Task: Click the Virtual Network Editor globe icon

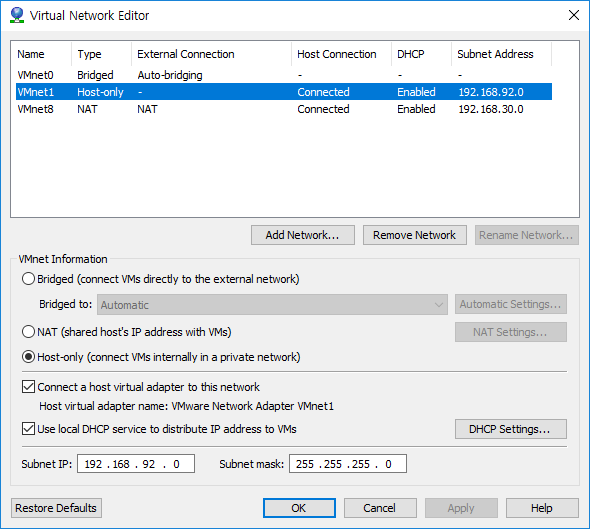Action: point(17,15)
